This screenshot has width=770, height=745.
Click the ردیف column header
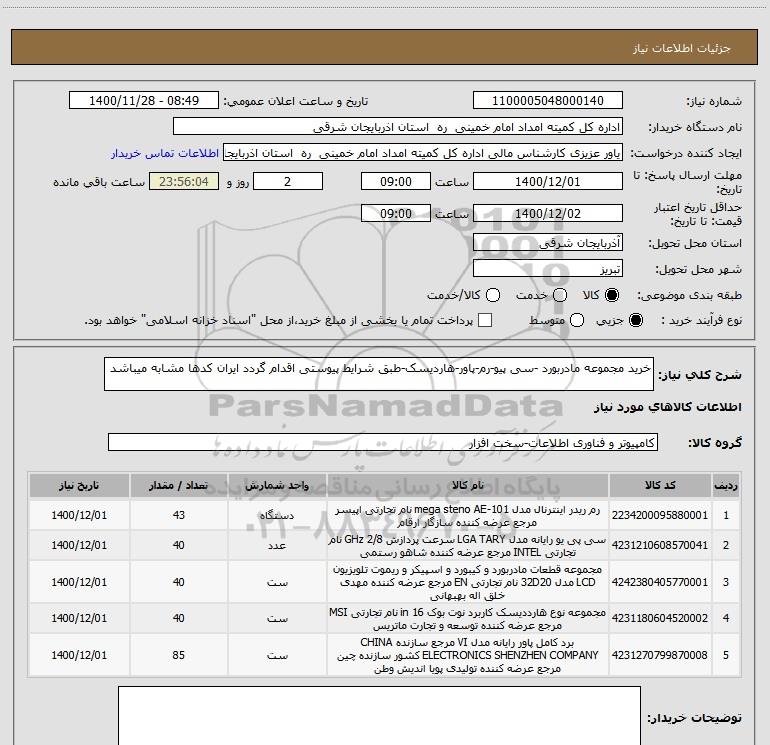pos(726,486)
